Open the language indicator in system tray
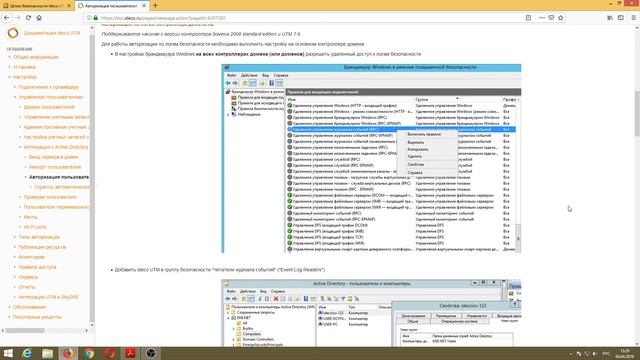This screenshot has width=640, height=360. 606,353
